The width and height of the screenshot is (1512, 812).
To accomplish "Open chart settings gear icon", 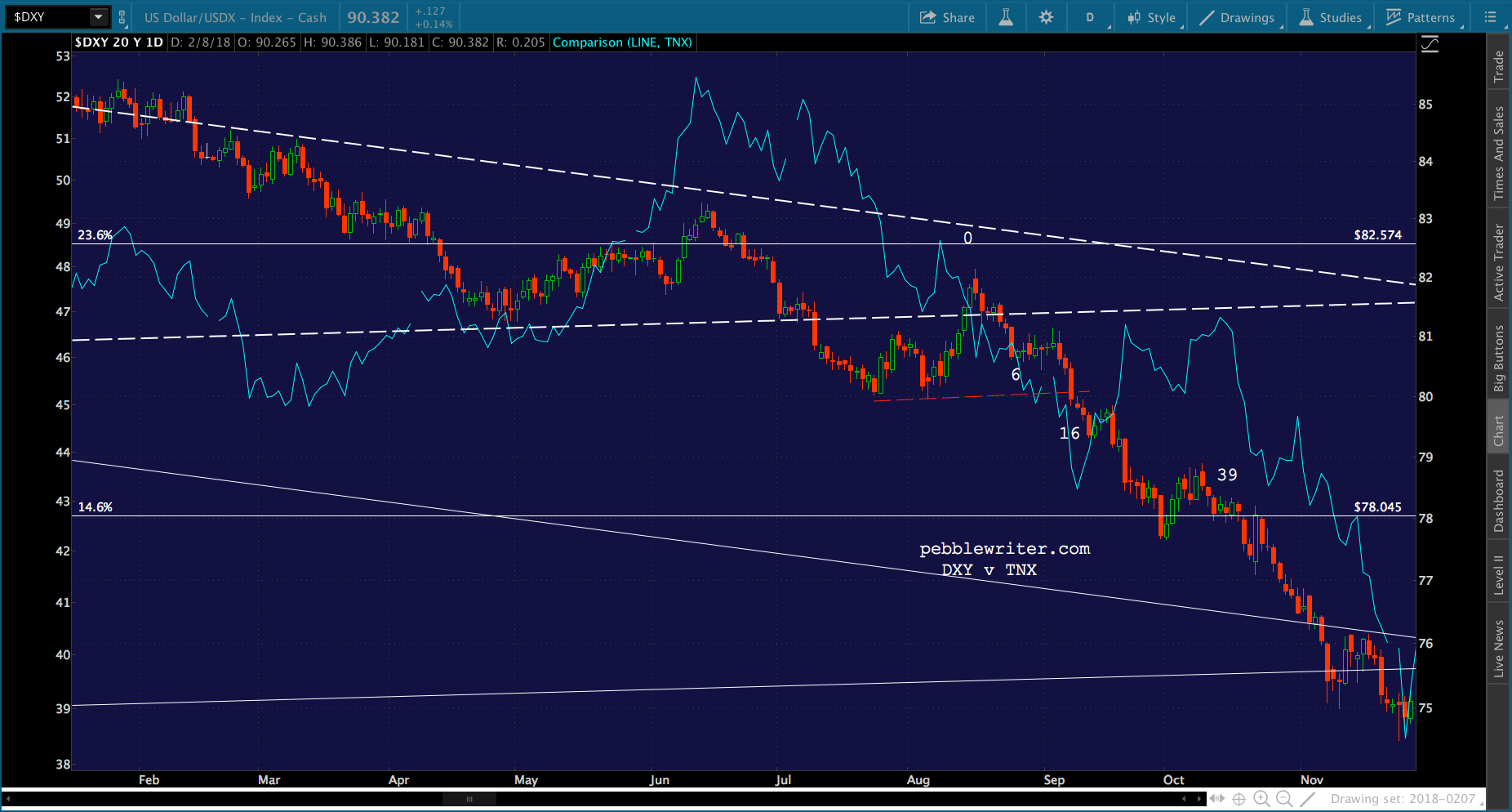I will coord(1046,17).
